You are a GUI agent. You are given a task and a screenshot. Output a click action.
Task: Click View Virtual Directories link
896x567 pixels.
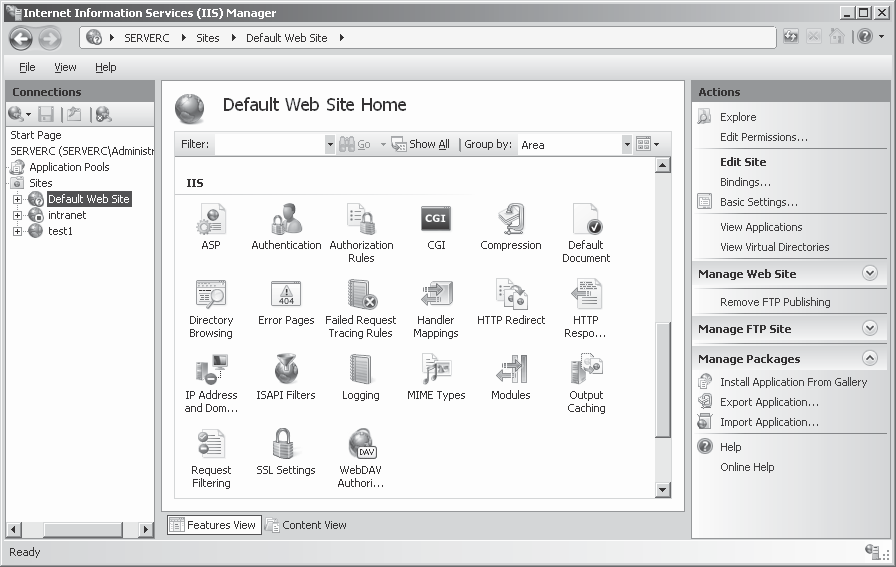(774, 247)
